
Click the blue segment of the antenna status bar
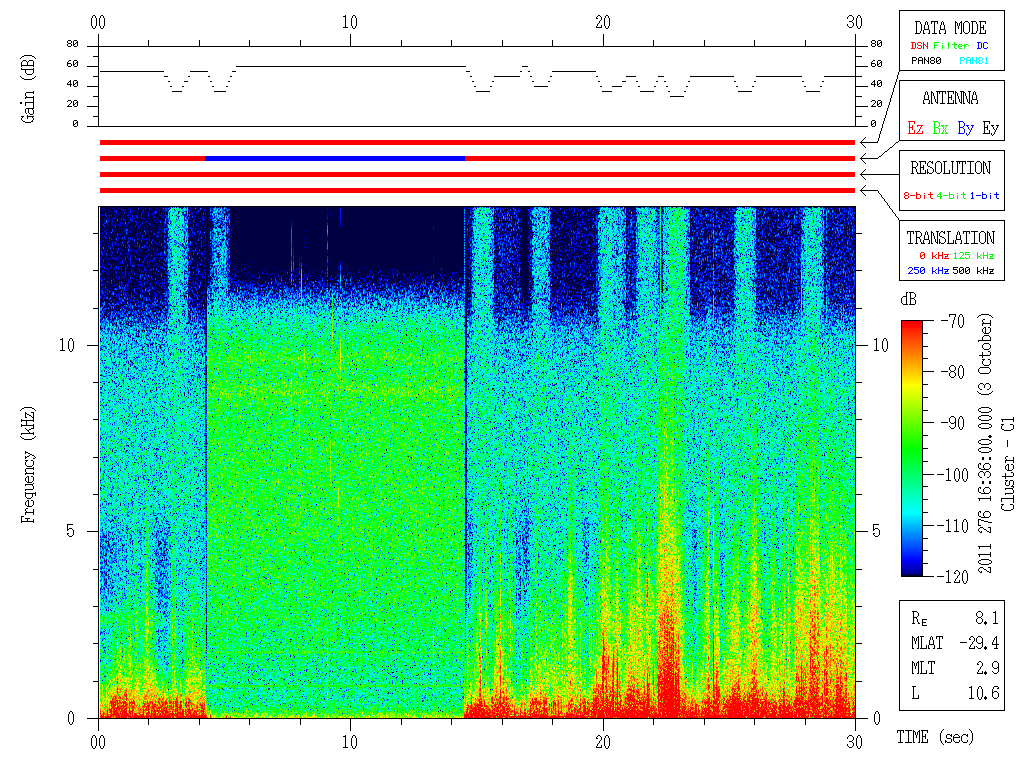point(335,159)
